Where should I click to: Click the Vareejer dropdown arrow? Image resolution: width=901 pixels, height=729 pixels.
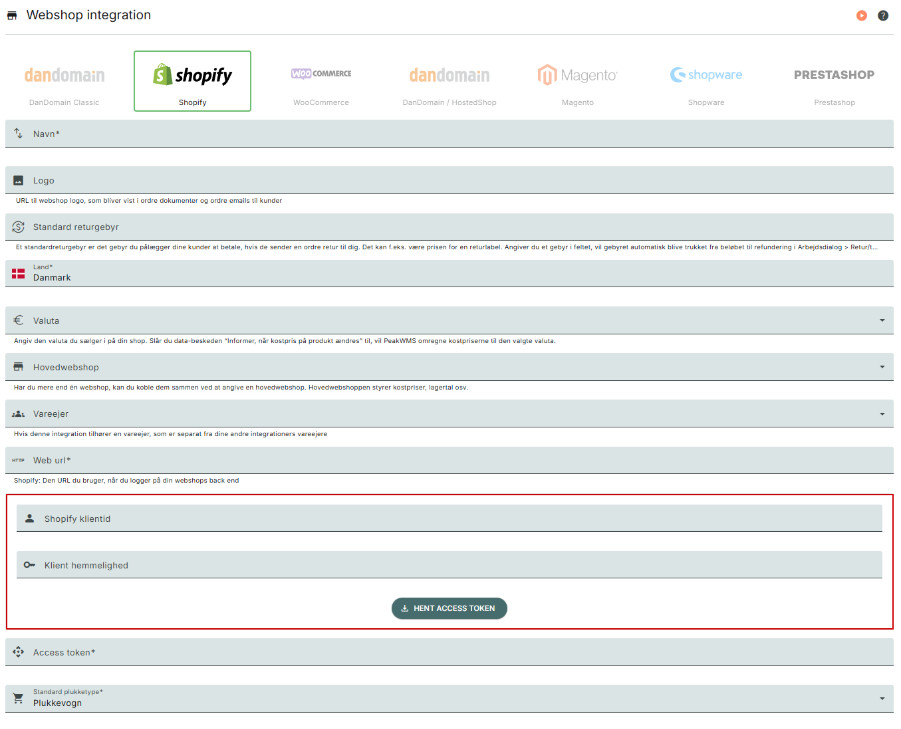pyautogui.click(x=882, y=414)
